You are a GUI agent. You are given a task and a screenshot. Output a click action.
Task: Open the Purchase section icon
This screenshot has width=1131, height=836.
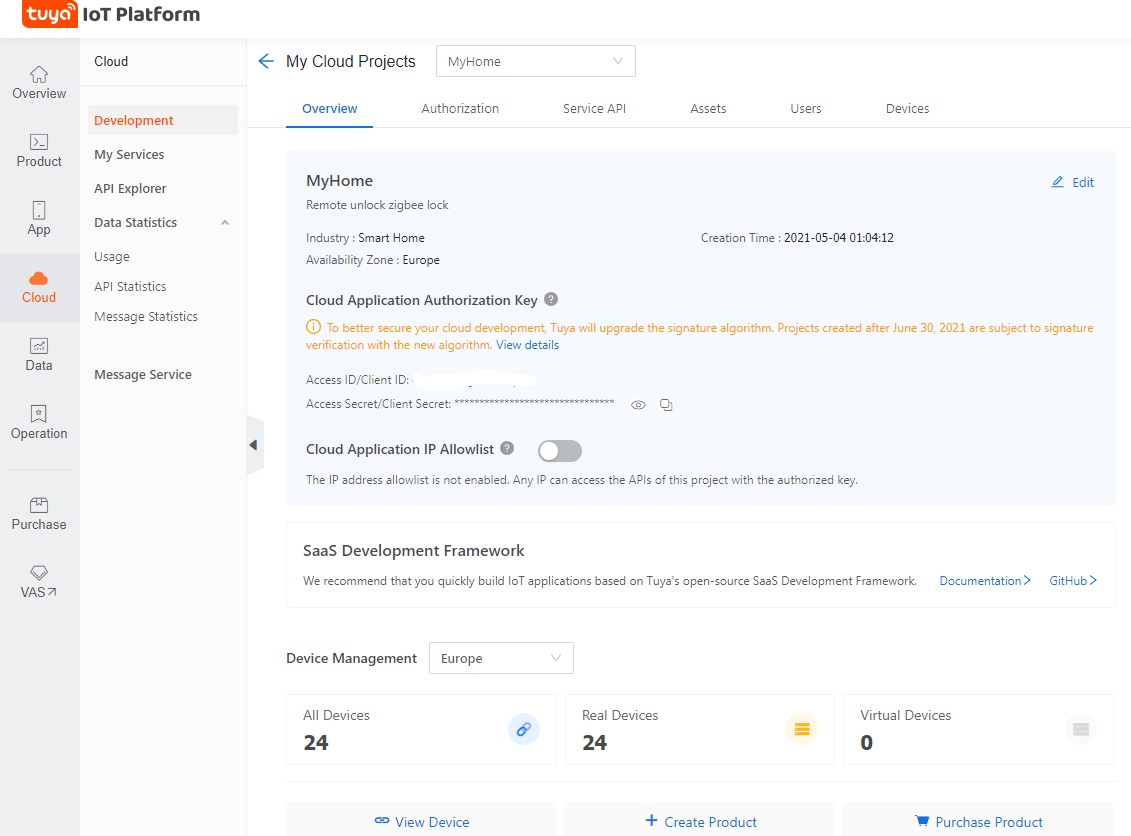39,514
